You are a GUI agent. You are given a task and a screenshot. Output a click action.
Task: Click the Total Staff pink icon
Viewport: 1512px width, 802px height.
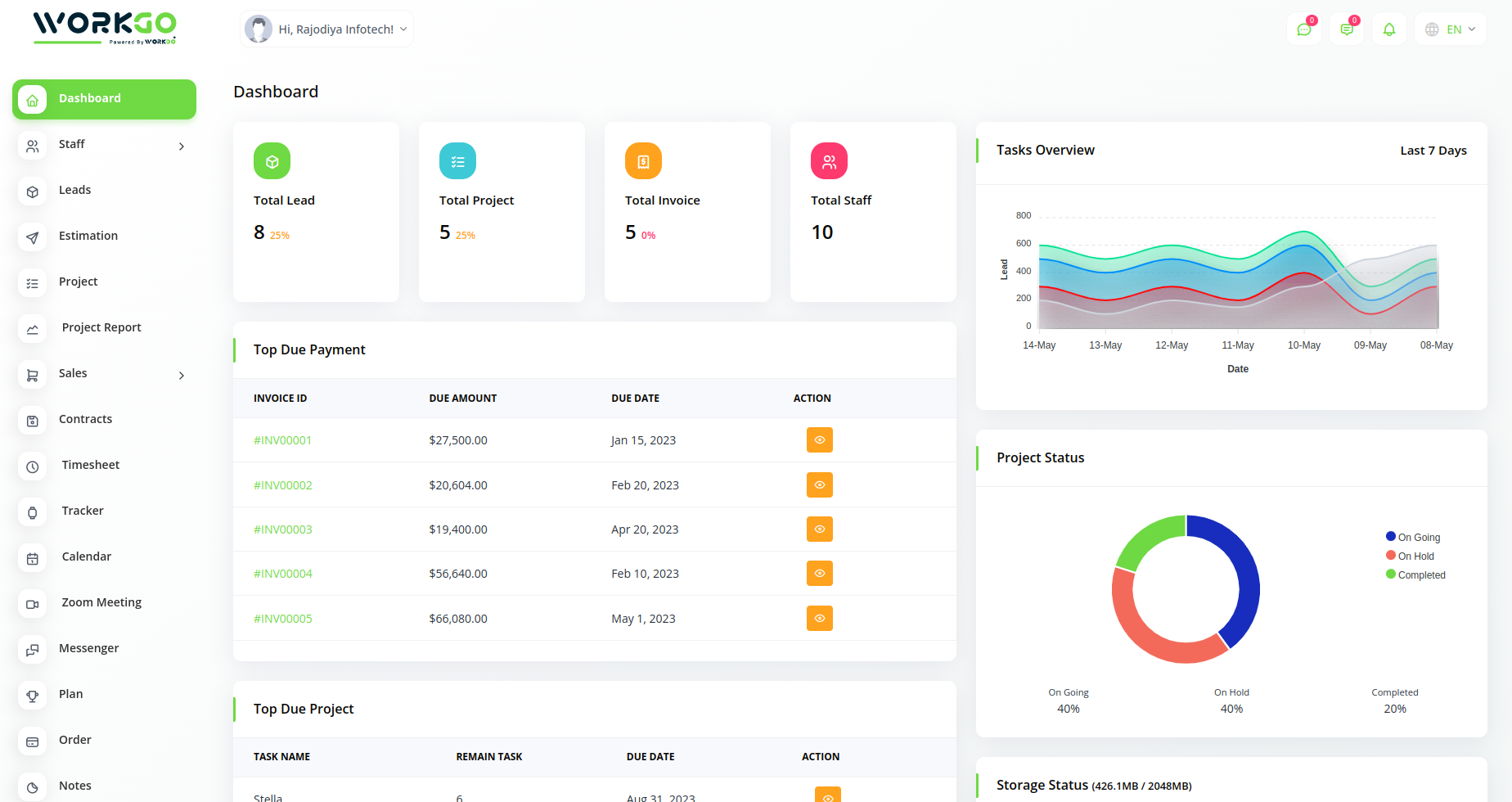tap(829, 161)
